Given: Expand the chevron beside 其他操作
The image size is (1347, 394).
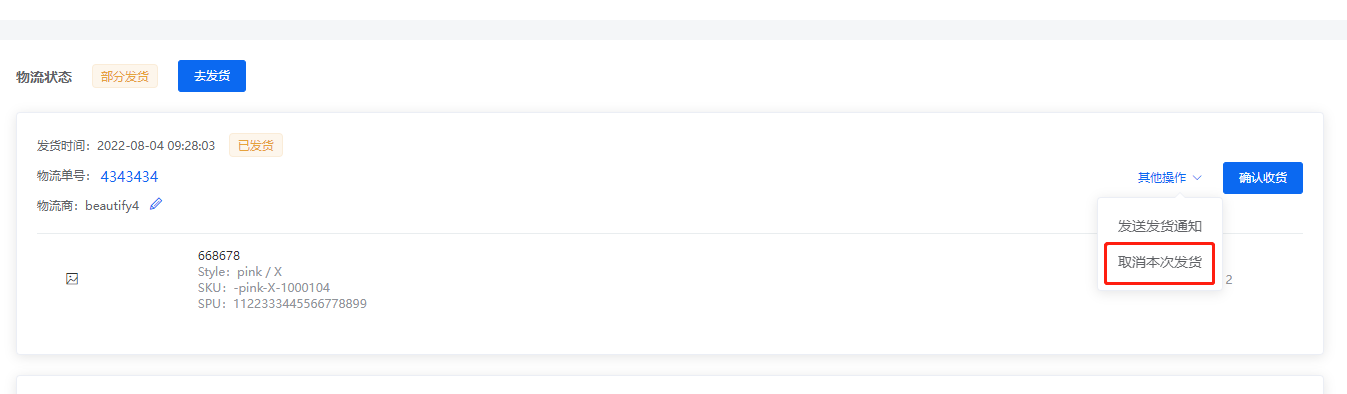Looking at the screenshot, I should coord(1197,178).
